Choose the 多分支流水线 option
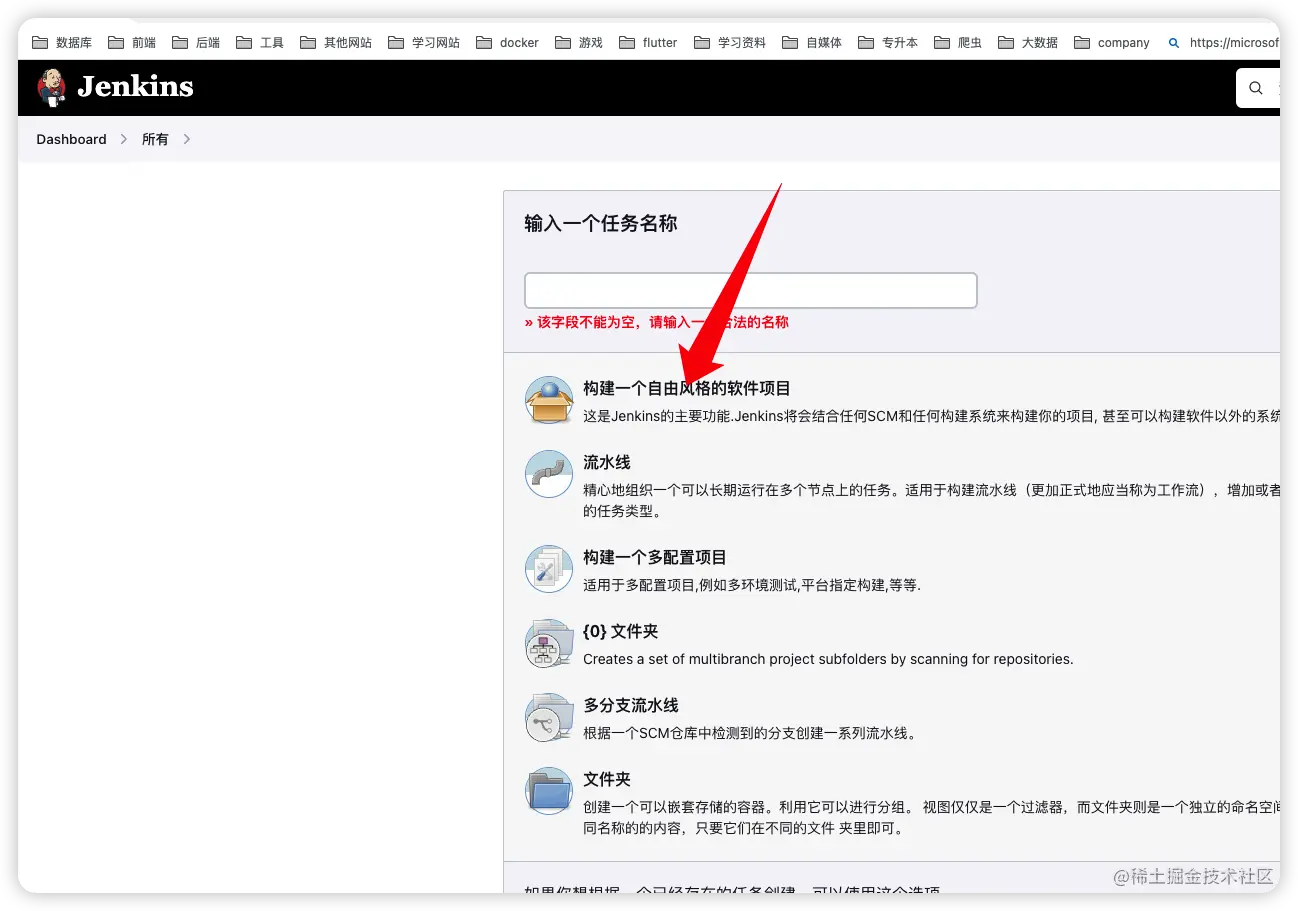Viewport: 1298px width, 911px height. tap(631, 705)
